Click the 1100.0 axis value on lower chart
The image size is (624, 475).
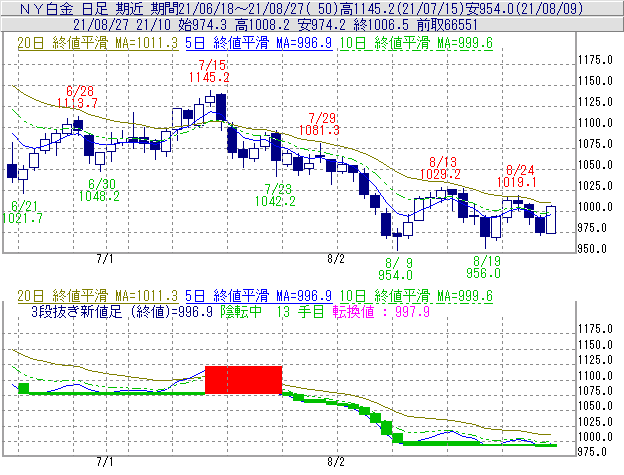pos(595,376)
